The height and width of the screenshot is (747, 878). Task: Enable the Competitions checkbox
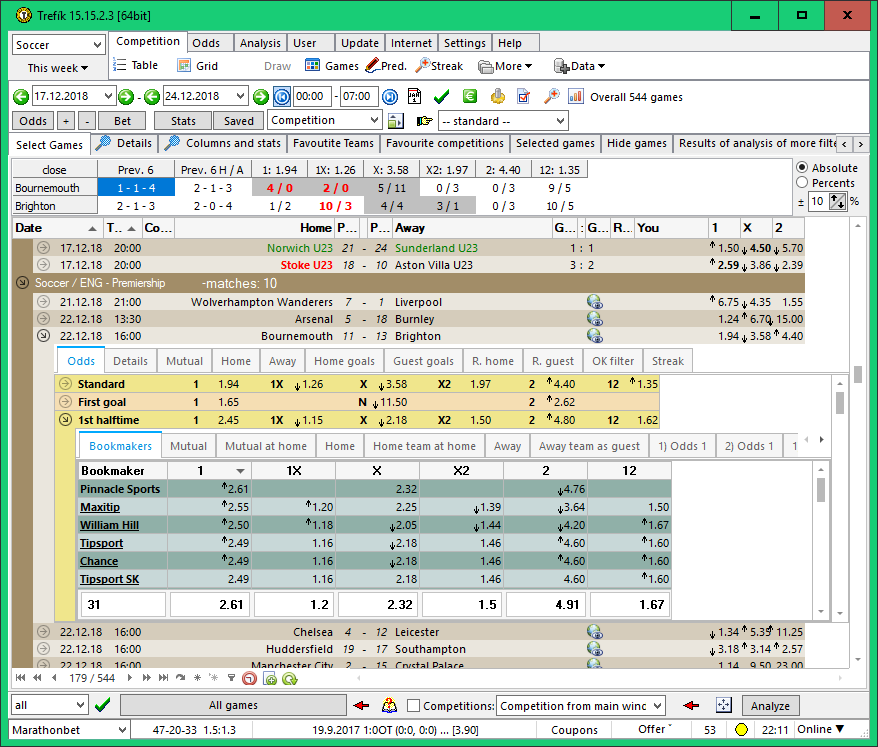(x=414, y=706)
